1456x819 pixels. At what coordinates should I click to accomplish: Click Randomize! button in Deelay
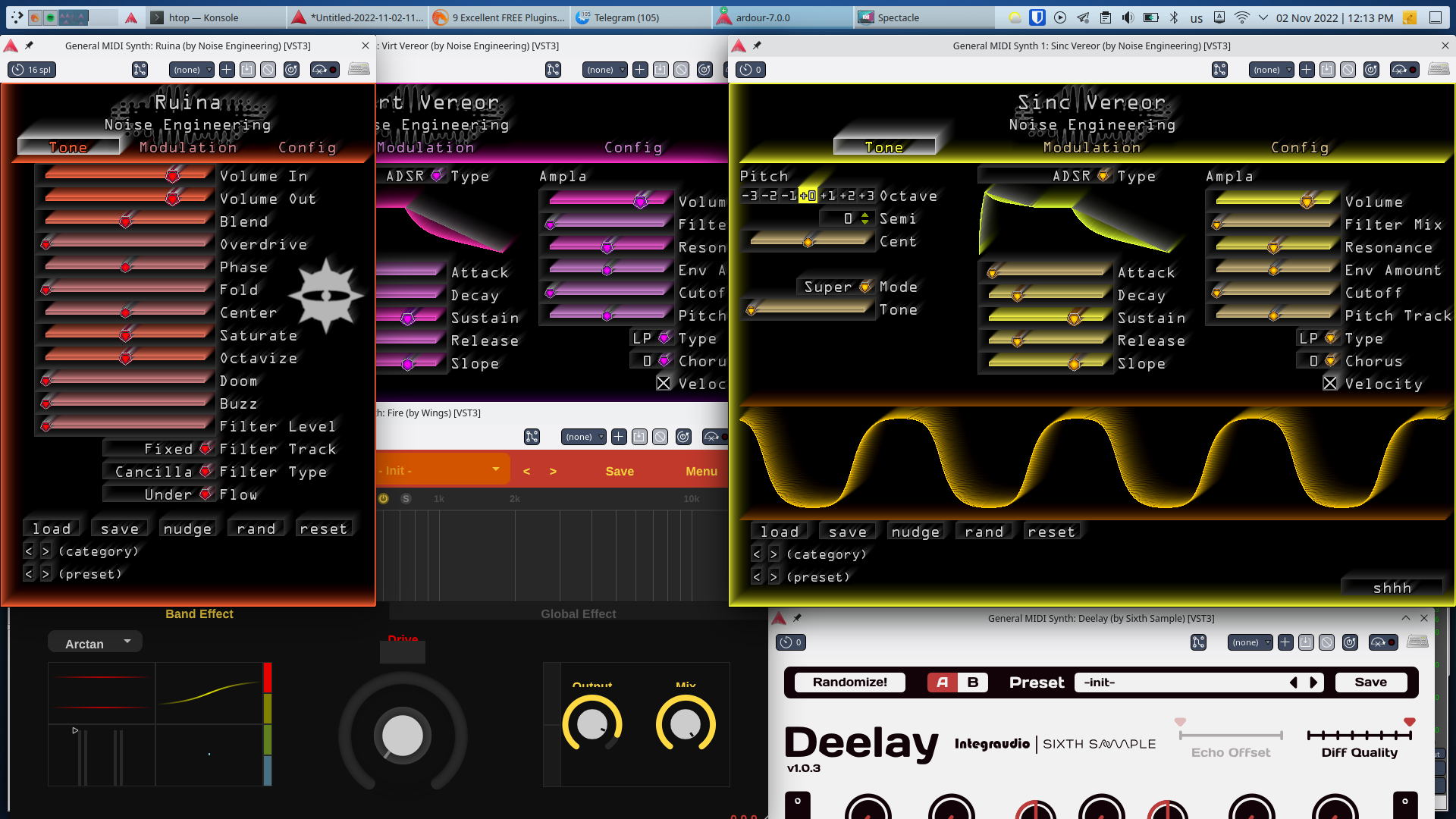coord(850,682)
